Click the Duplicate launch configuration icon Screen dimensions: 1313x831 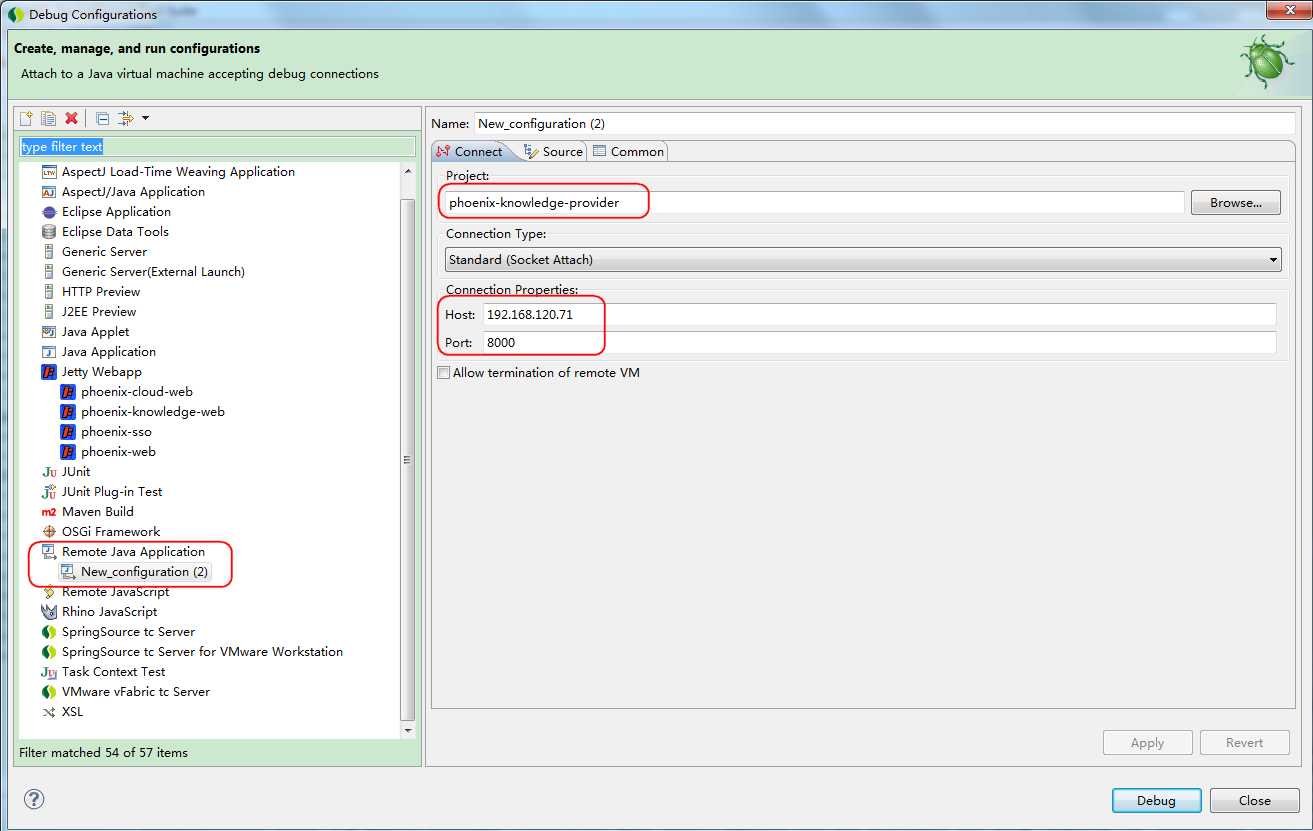point(48,118)
